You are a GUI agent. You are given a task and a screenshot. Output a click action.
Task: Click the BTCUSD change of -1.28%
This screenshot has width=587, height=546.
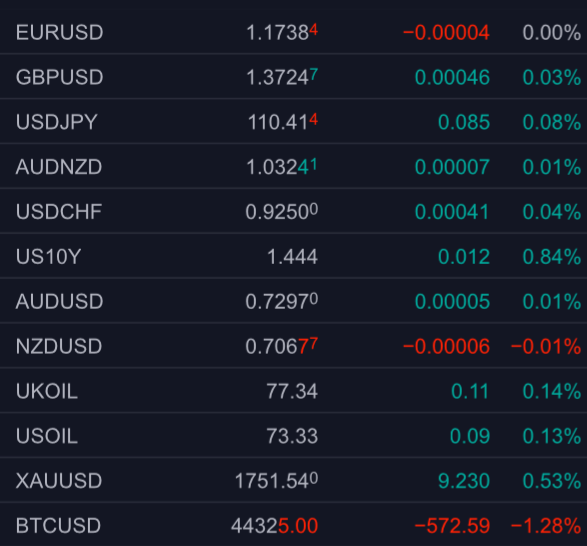546,525
